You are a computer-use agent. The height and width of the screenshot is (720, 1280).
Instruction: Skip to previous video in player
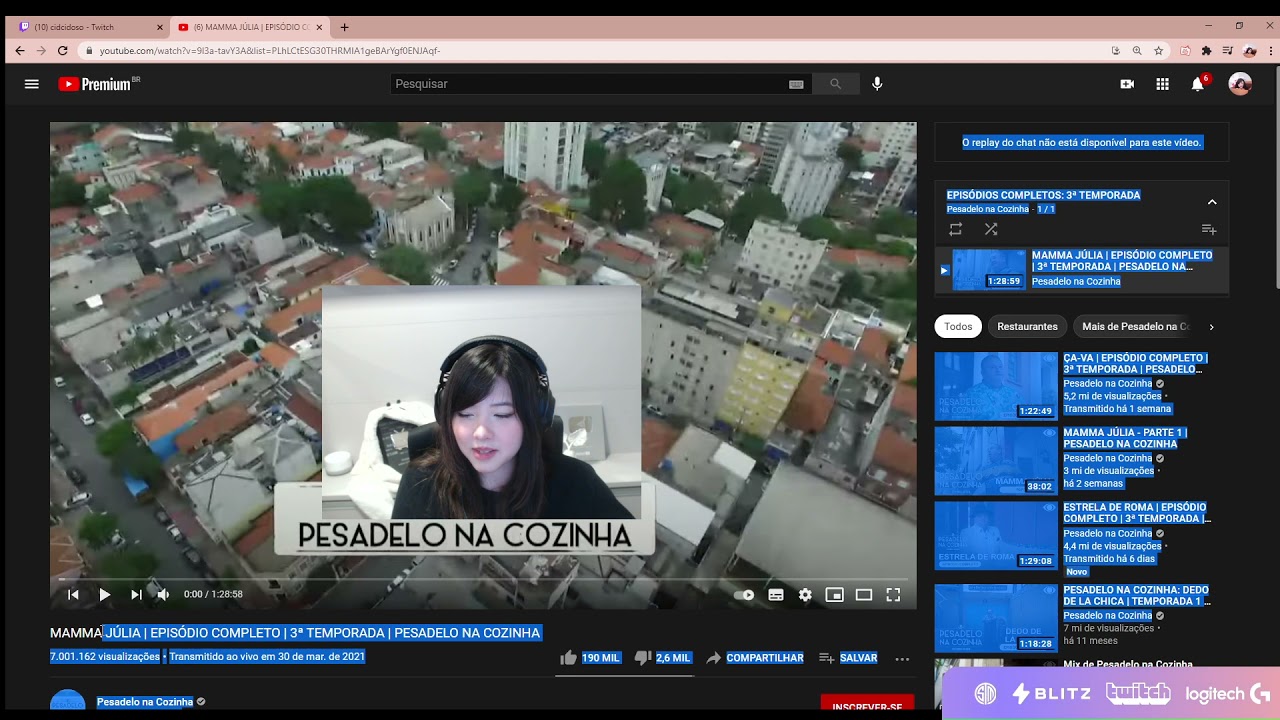point(73,594)
